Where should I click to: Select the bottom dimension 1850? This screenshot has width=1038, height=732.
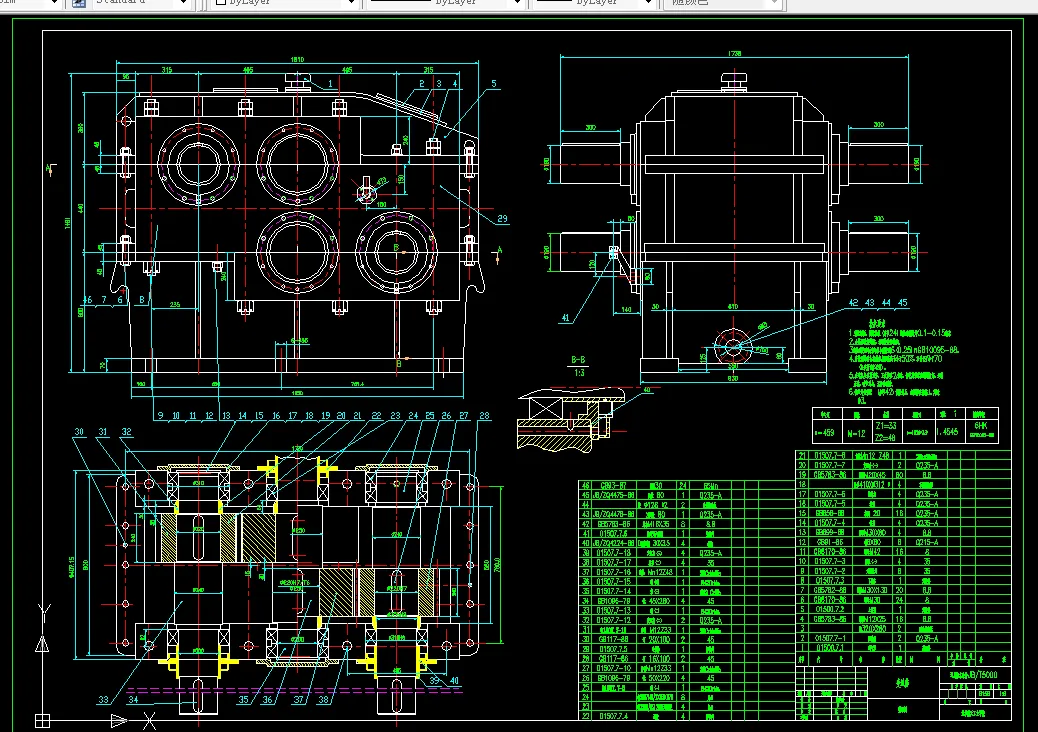coord(297,393)
